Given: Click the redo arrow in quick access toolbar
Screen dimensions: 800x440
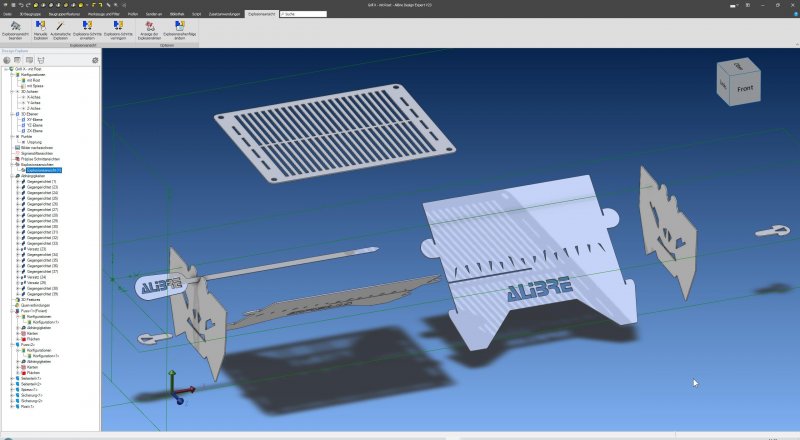Looking at the screenshot, I should tap(28, 5).
